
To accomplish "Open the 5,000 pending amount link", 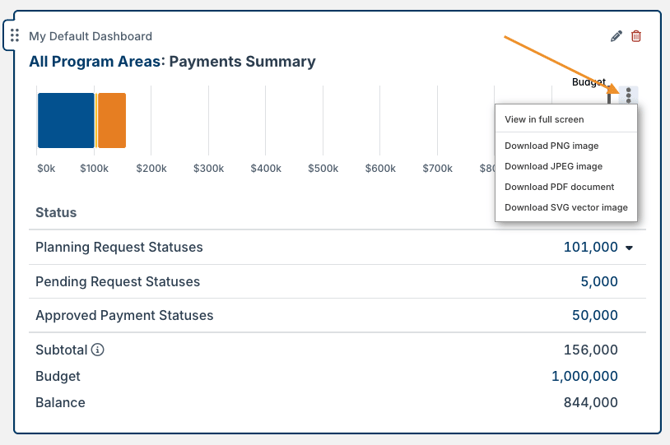I will pos(599,281).
